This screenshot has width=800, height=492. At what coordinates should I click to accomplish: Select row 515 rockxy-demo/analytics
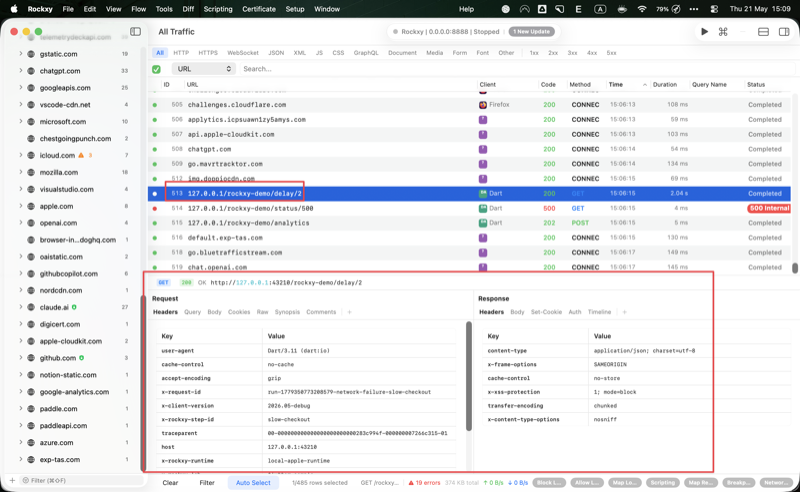(x=469, y=223)
